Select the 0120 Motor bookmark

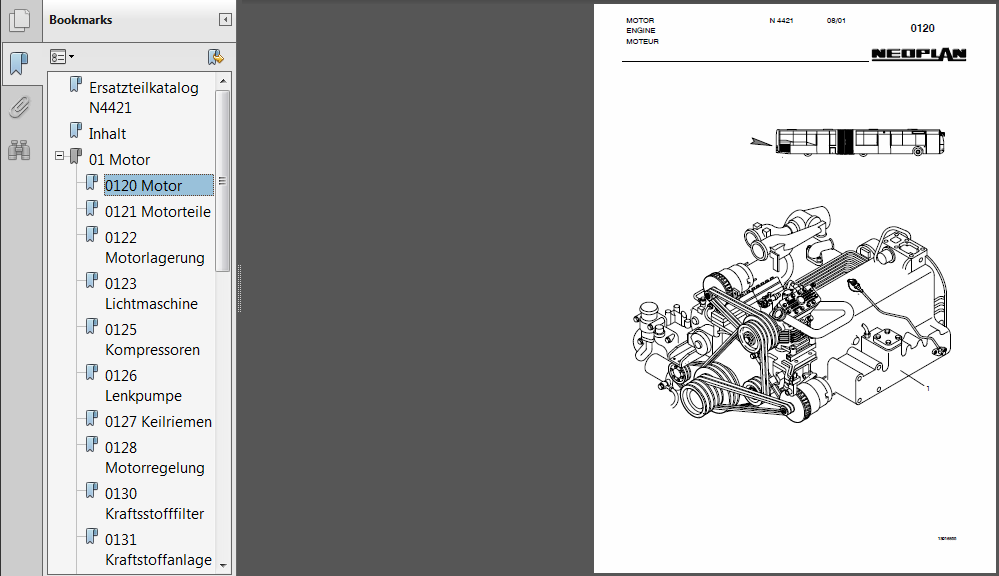(x=159, y=185)
